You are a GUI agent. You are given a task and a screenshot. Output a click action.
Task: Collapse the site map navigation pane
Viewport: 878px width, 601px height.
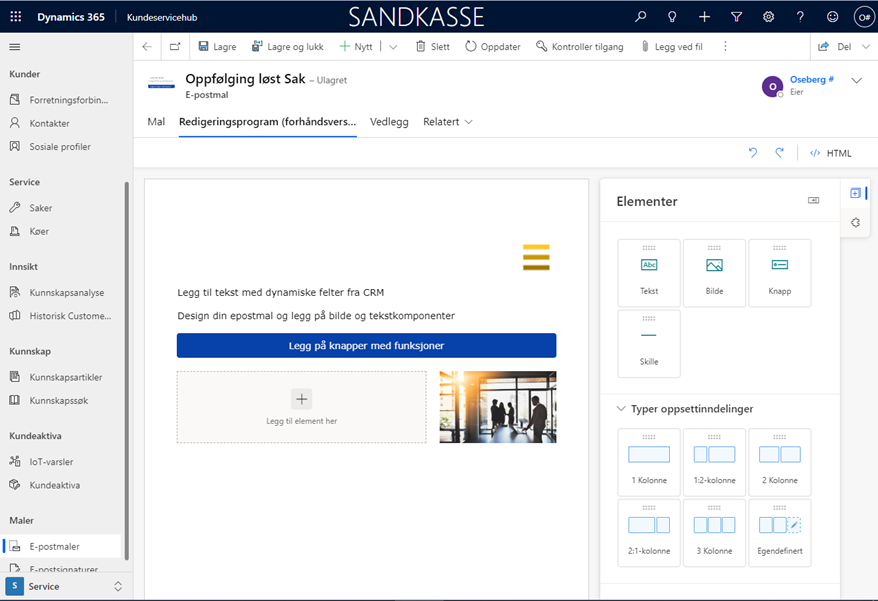(x=15, y=46)
